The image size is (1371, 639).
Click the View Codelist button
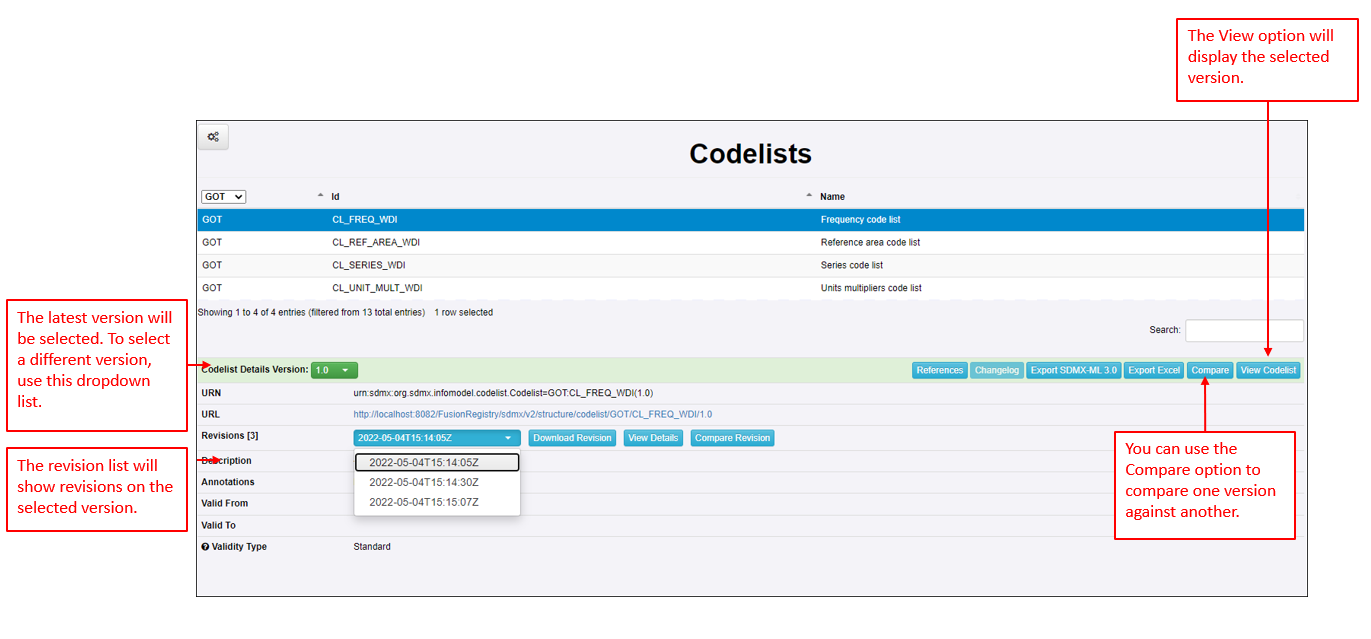pos(1267,370)
